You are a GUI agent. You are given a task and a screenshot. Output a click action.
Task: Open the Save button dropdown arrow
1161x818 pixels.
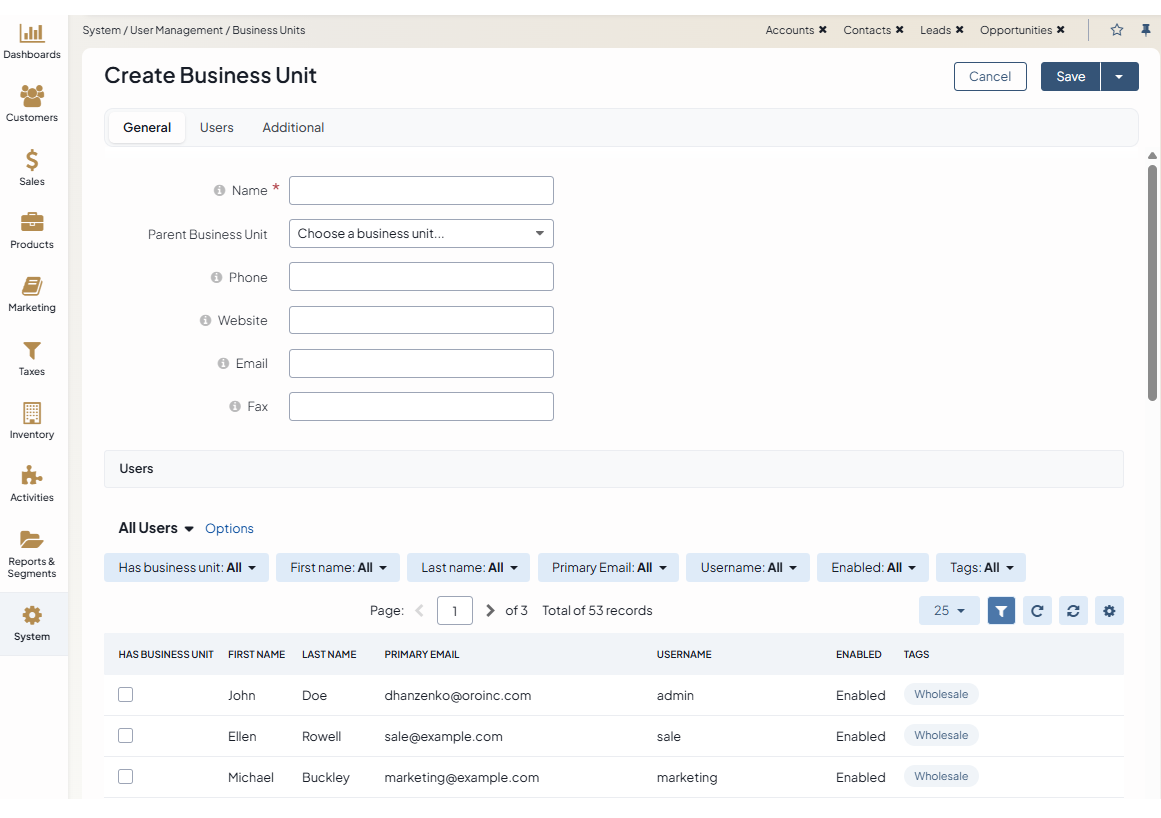tap(1119, 77)
